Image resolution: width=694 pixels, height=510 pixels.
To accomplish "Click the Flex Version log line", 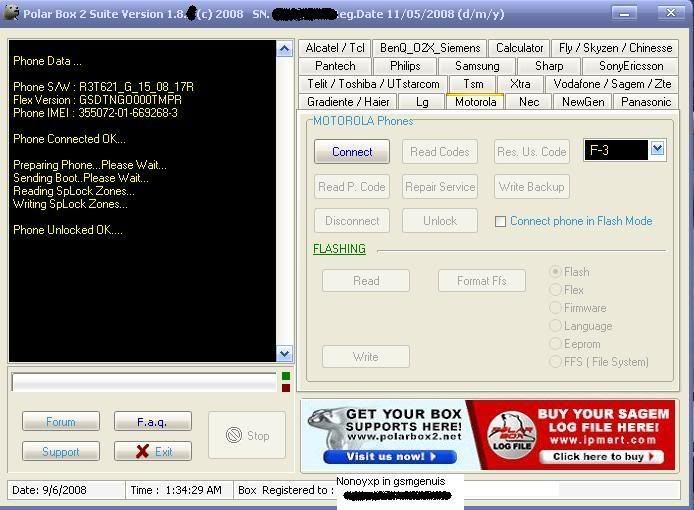I will (97, 100).
